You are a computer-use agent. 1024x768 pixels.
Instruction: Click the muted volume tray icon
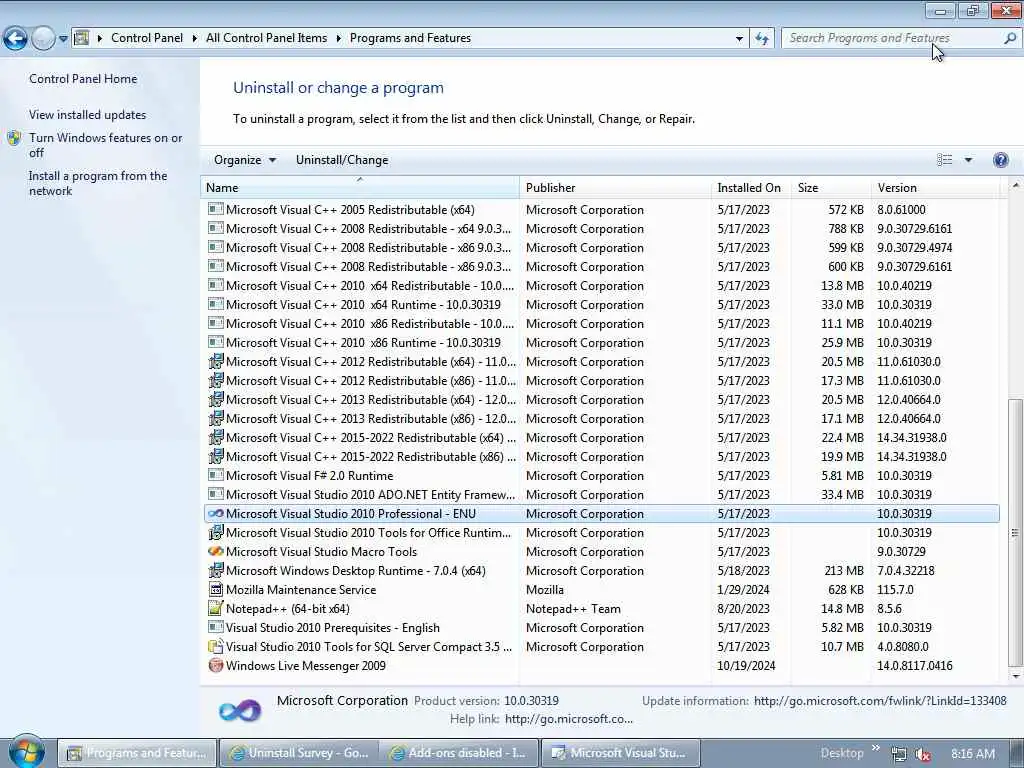(x=923, y=754)
